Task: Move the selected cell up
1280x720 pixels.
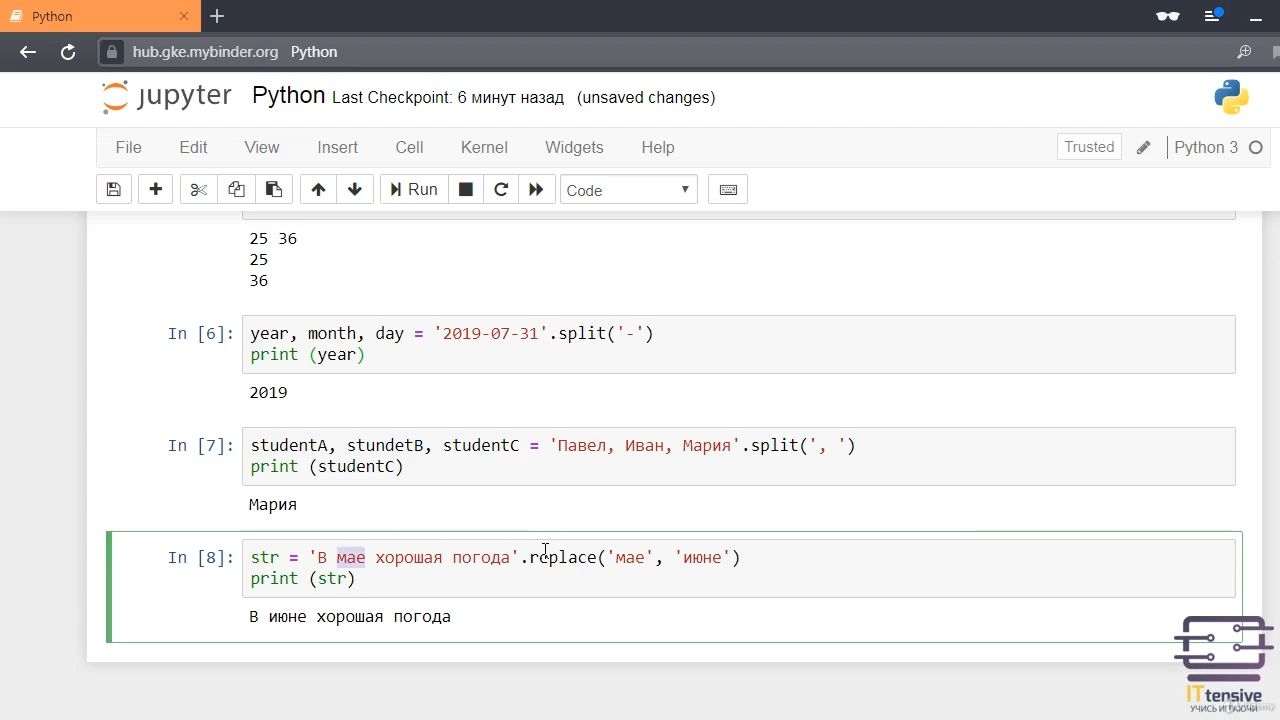Action: point(318,190)
